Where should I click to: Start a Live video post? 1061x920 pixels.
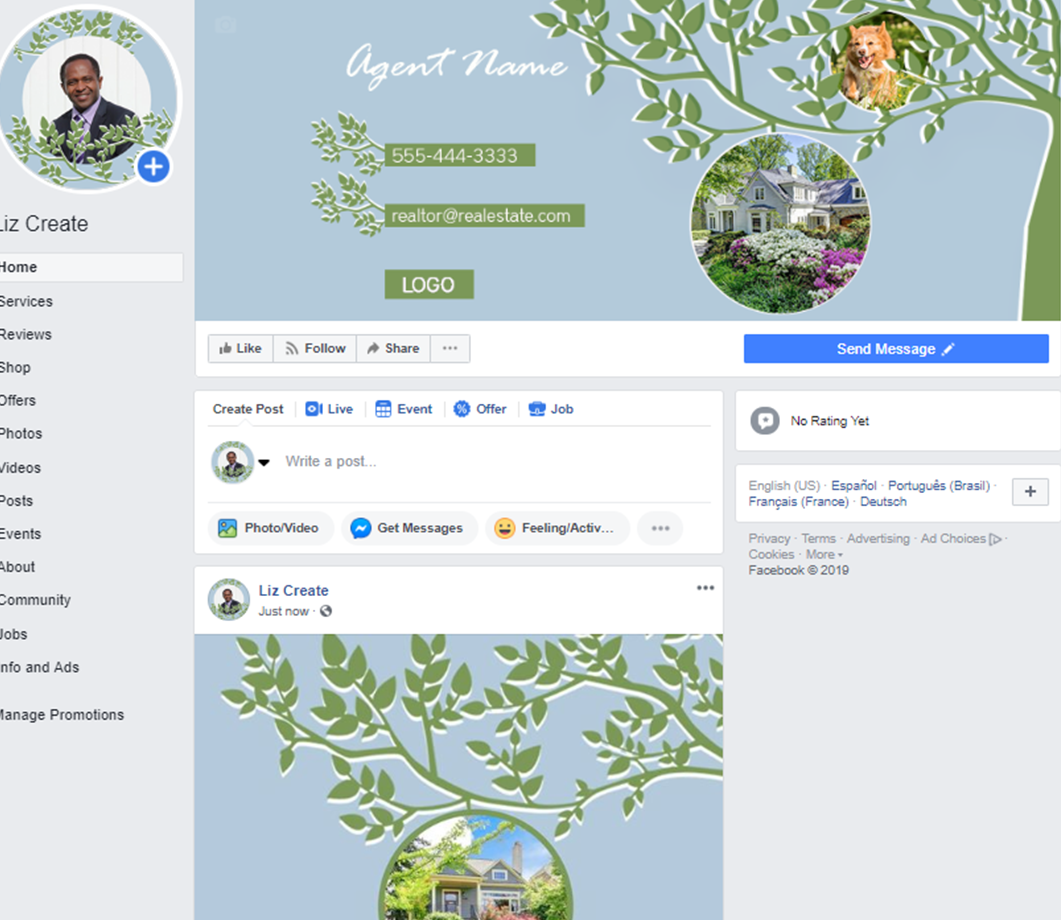(x=330, y=409)
